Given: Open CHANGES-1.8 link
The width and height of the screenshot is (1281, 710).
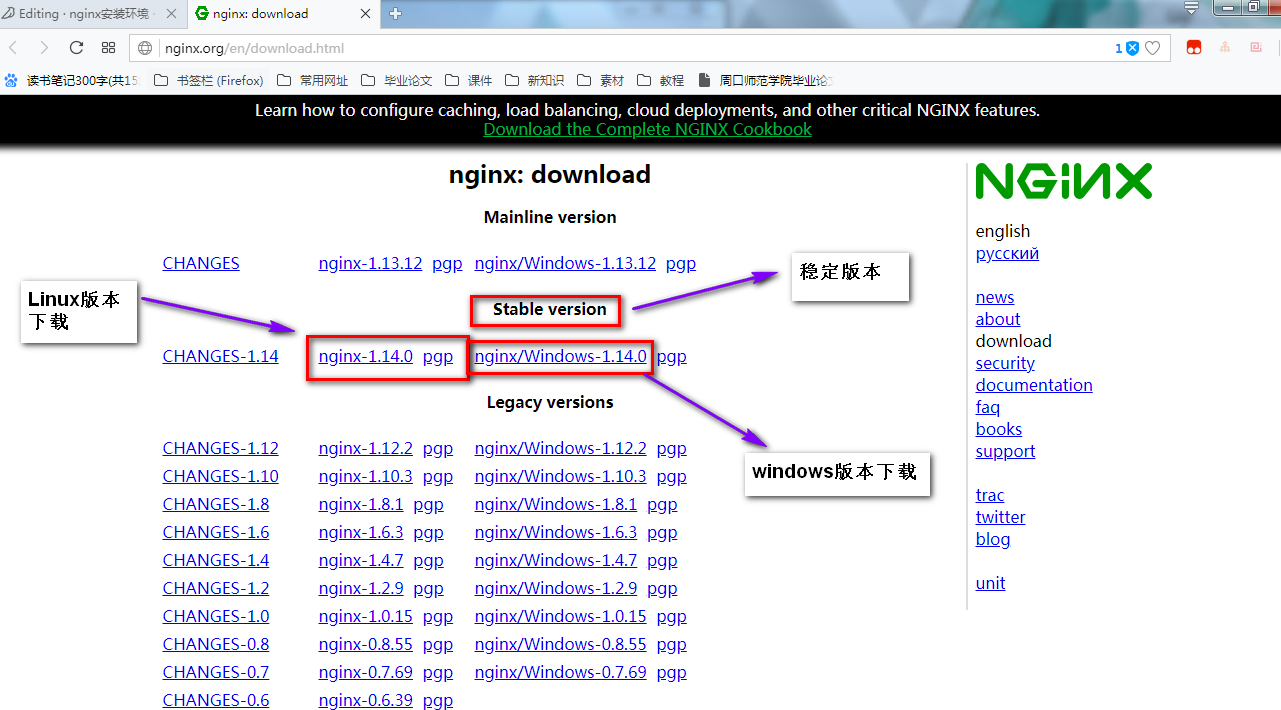Looking at the screenshot, I should click(x=216, y=504).
